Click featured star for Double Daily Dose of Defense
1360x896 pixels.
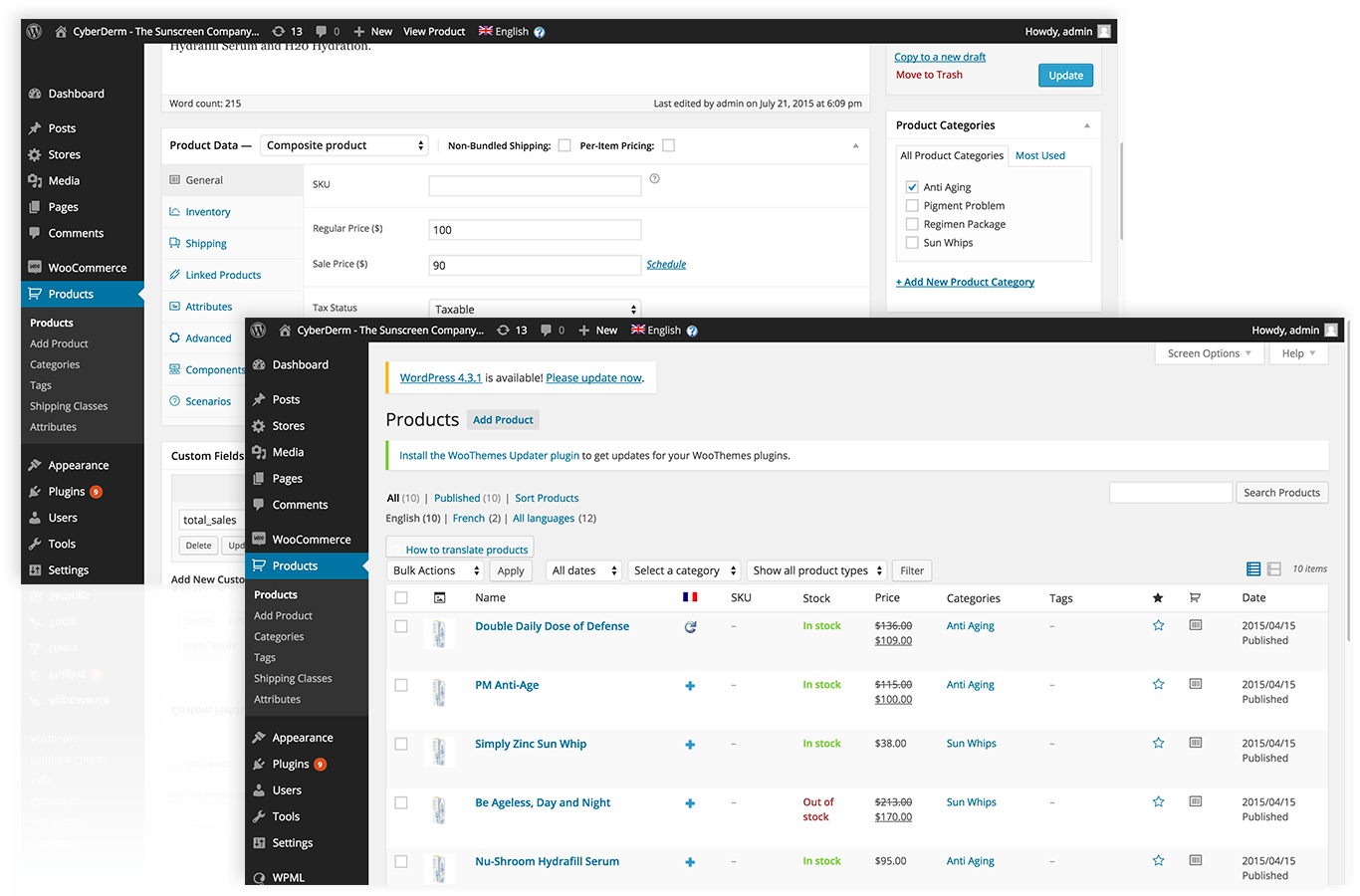[1158, 625]
